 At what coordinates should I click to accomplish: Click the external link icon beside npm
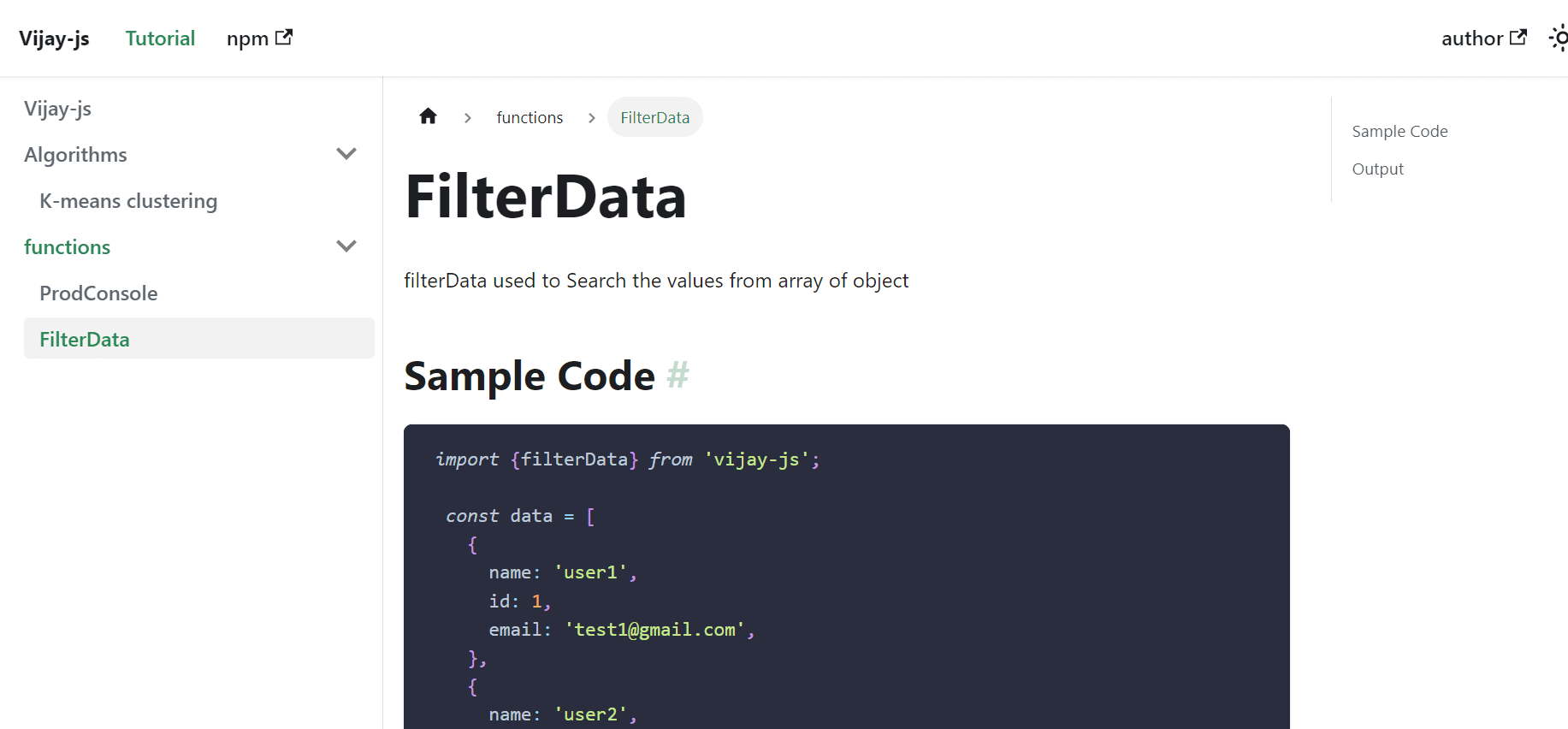click(x=284, y=38)
